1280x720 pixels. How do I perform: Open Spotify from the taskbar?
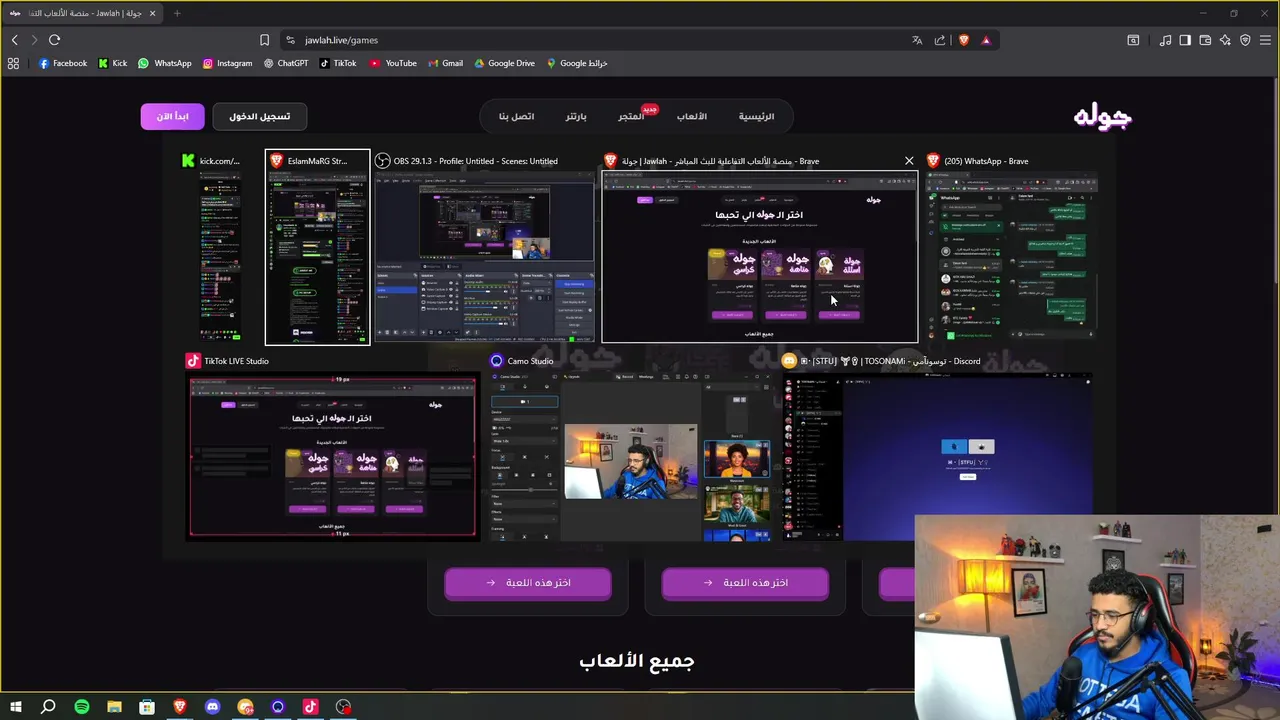click(x=81, y=707)
